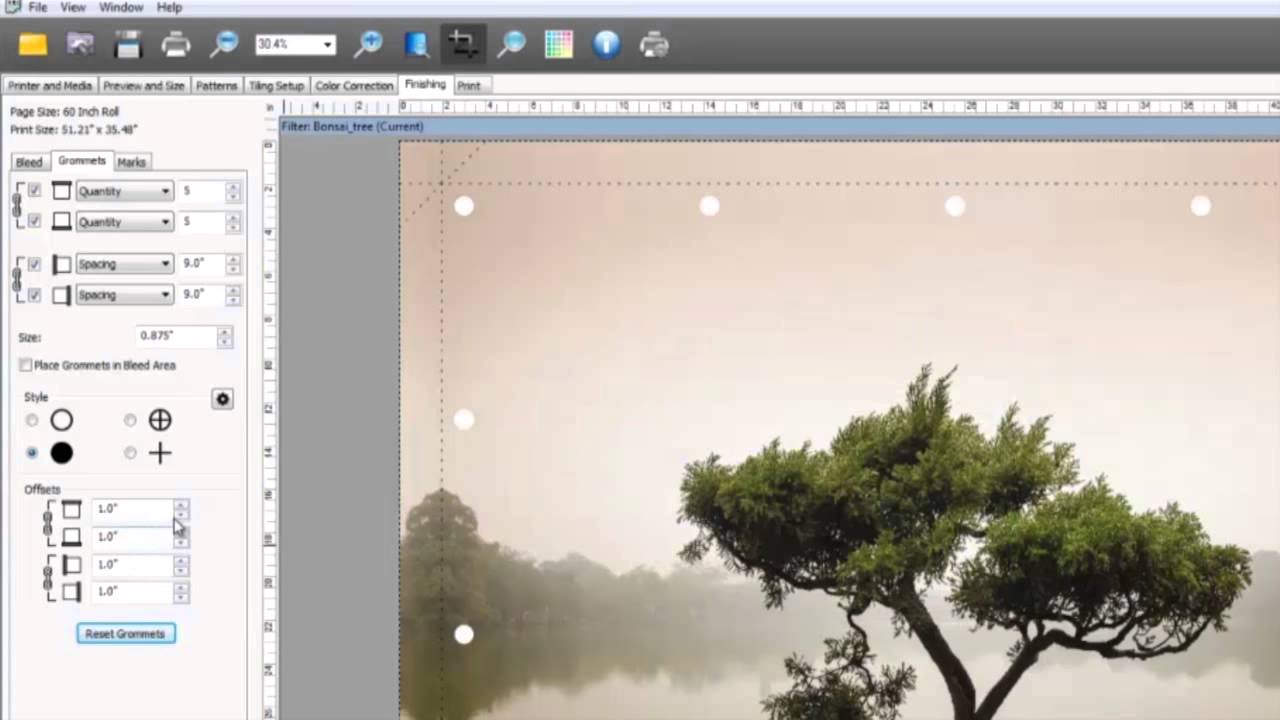Click the right edge icon in grommet rows
This screenshot has width=1280, height=720.
click(62, 295)
